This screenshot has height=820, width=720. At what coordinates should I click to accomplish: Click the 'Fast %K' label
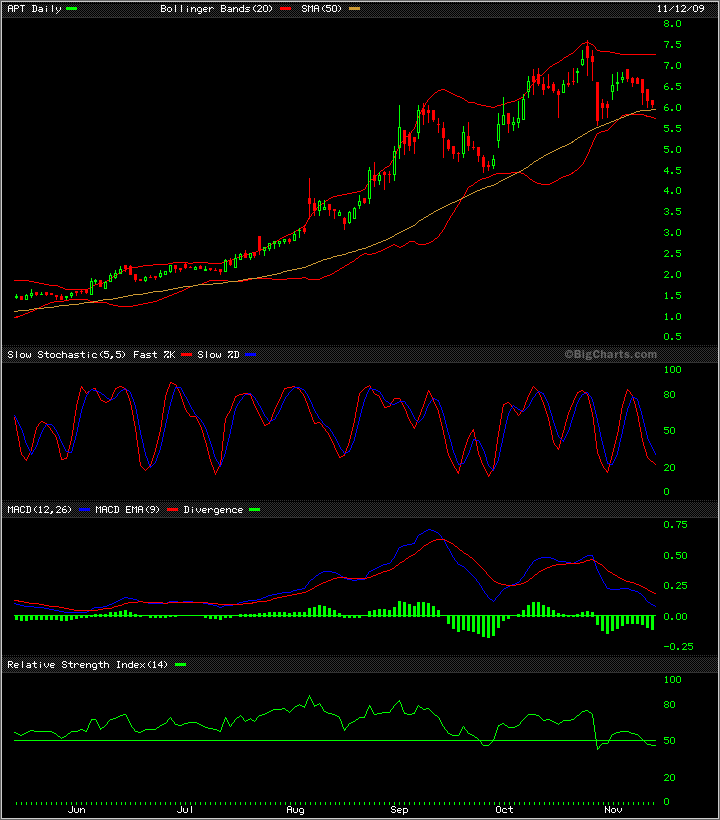154,355
